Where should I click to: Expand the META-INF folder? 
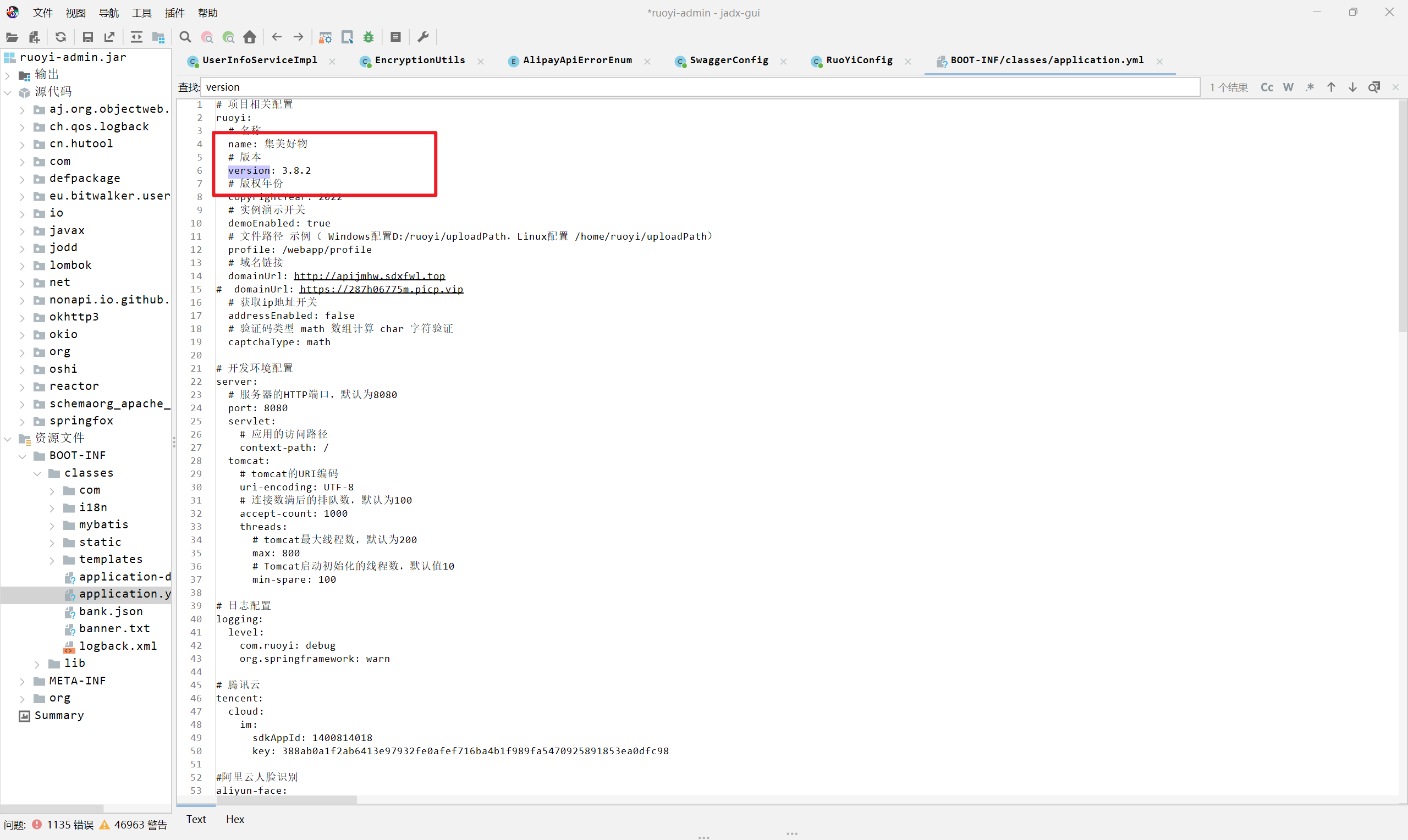22,681
